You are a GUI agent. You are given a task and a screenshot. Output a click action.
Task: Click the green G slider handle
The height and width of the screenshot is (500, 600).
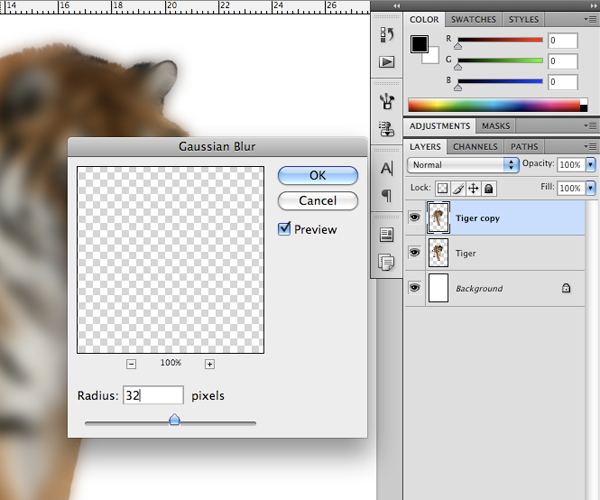pyautogui.click(x=458, y=67)
